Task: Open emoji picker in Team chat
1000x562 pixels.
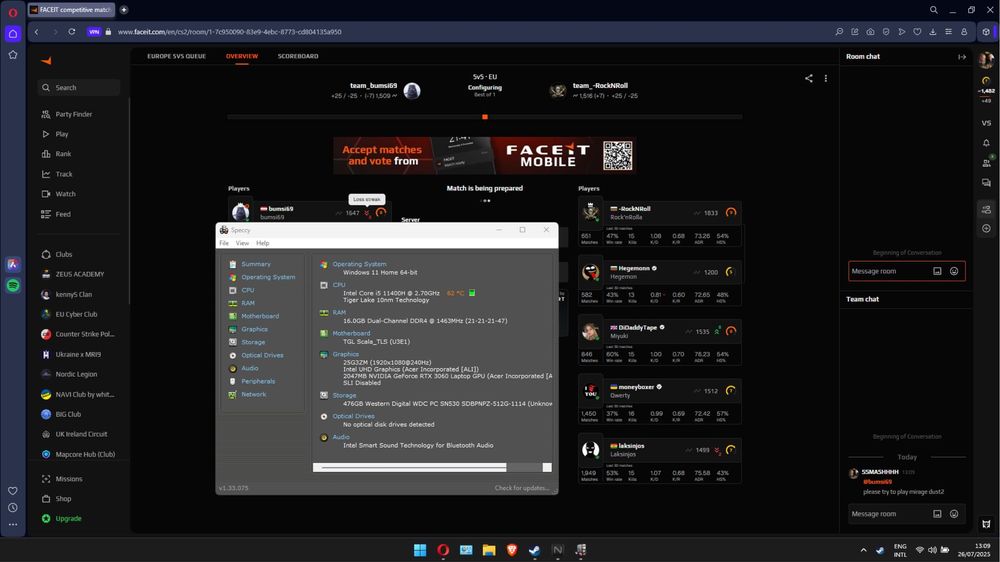Action: 954,514
